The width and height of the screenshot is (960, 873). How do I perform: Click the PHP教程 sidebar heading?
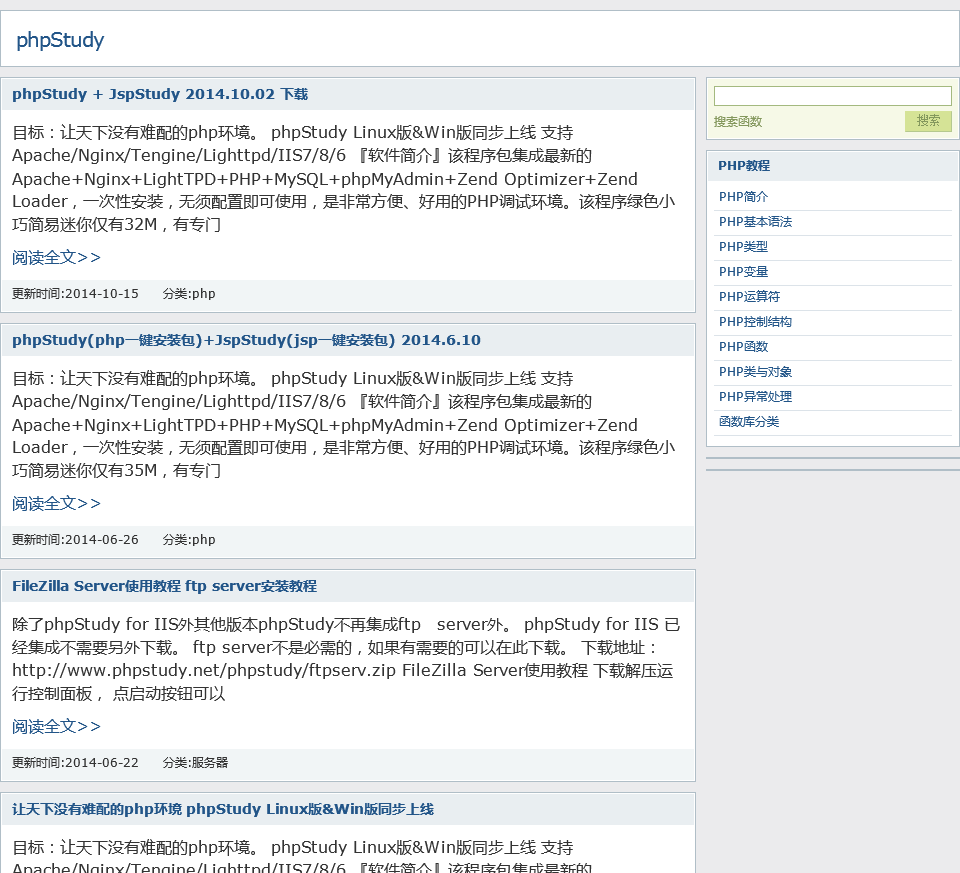744,166
